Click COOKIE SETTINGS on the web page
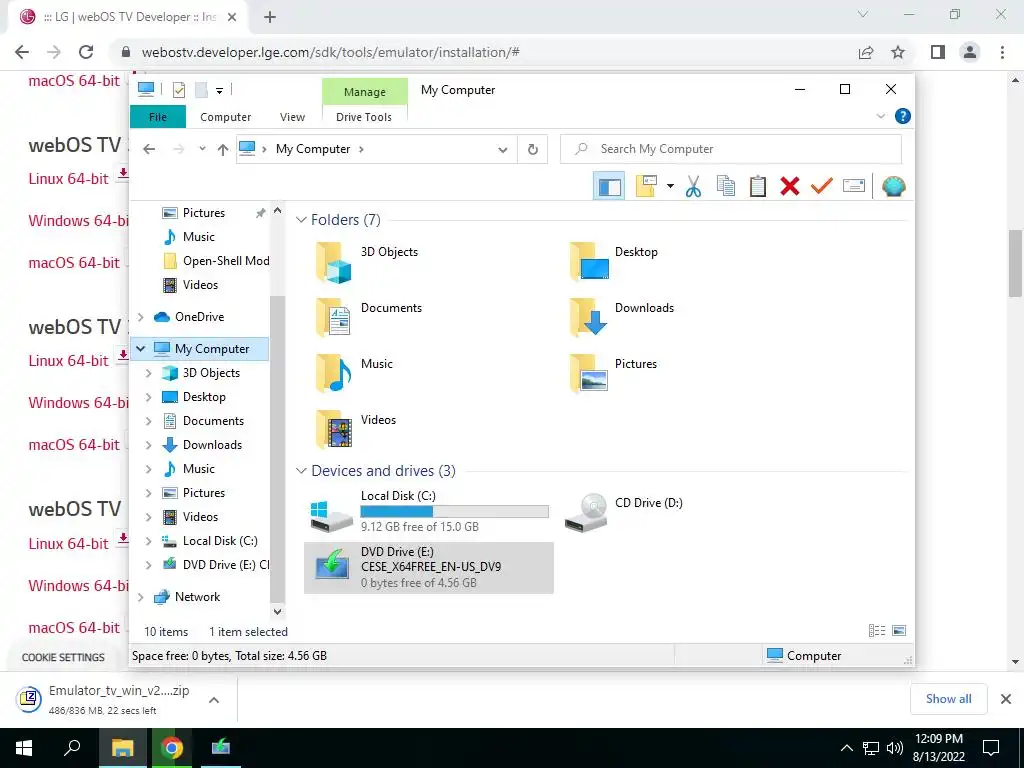This screenshot has height=768, width=1024. [x=63, y=658]
